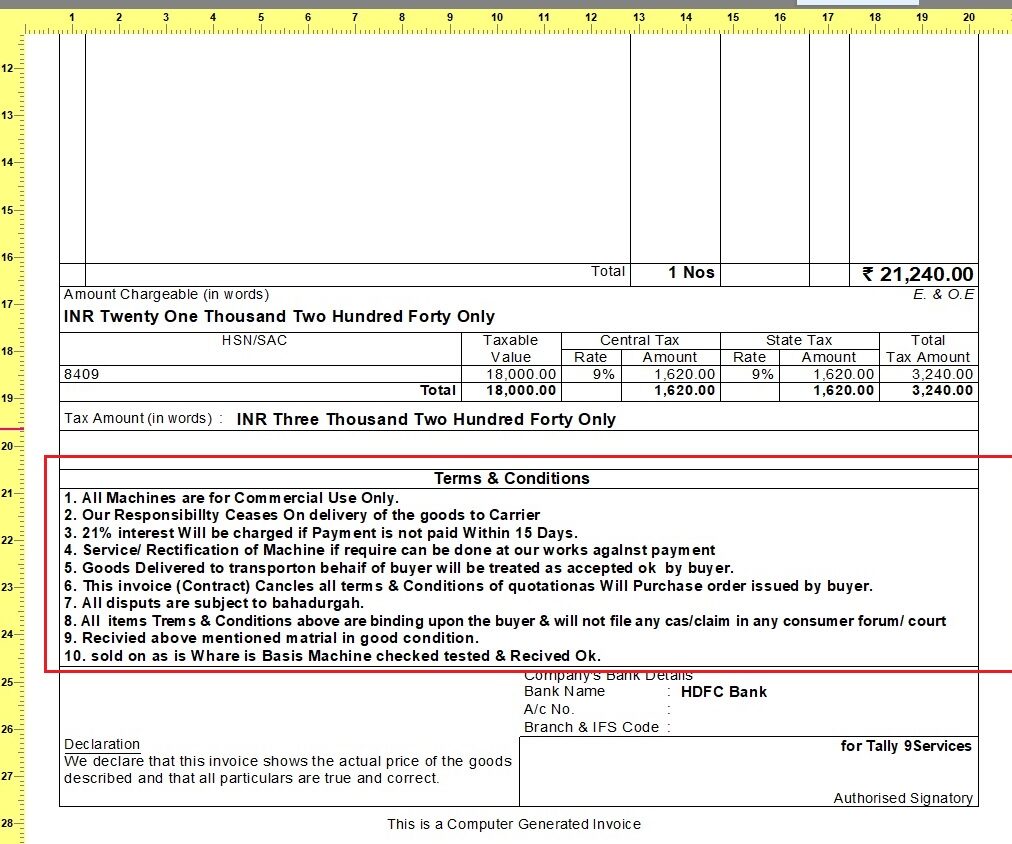Click the 'E. & O.E' note
Viewport: 1012px width, 844px height.
pos(943,294)
